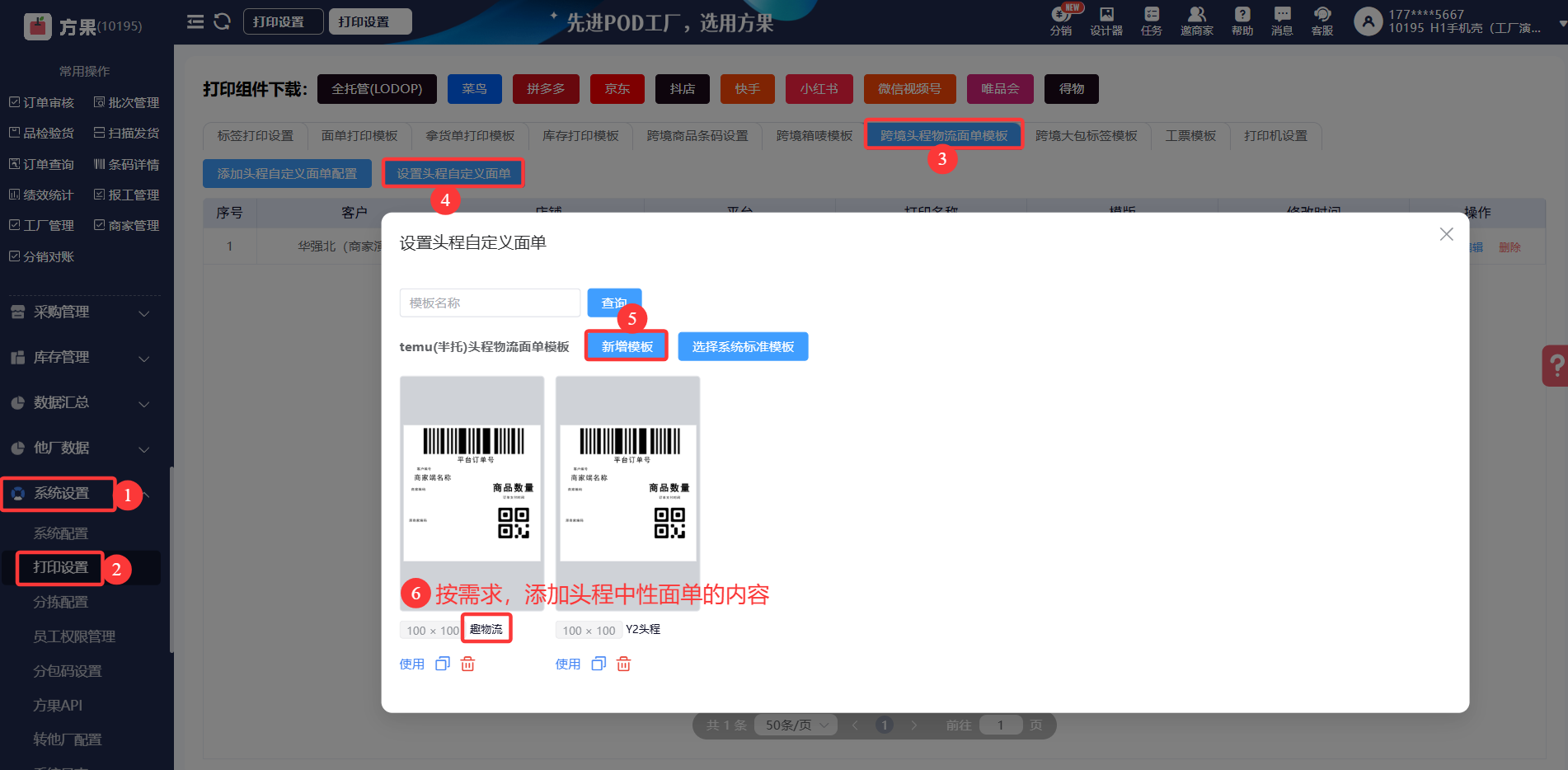Click the 查询 search button
The image size is (1568, 770).
[614, 303]
